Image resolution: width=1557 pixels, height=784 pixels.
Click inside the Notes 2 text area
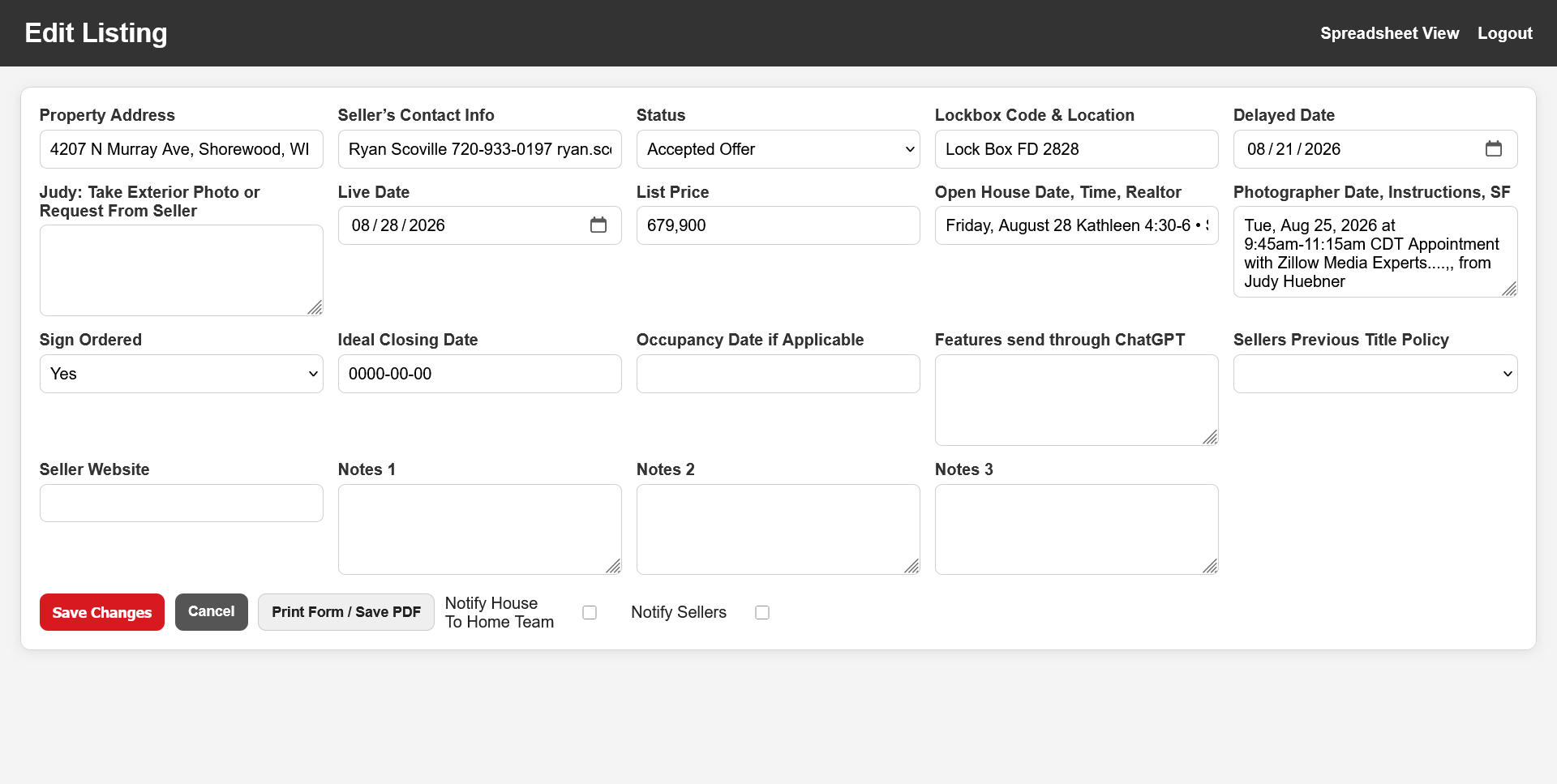pyautogui.click(x=778, y=529)
